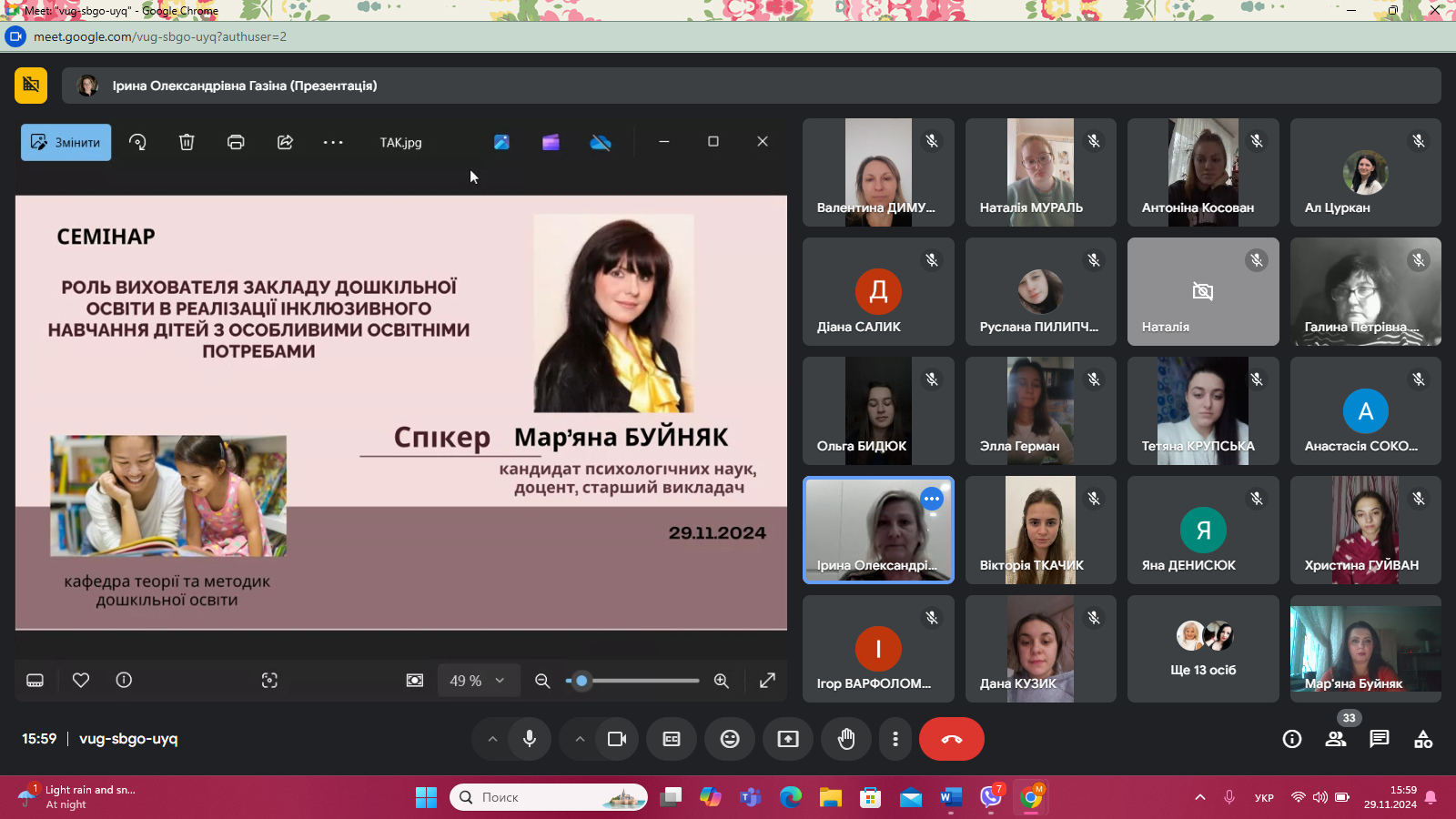Open meeting details info icon
1456x819 pixels.
click(x=1292, y=739)
